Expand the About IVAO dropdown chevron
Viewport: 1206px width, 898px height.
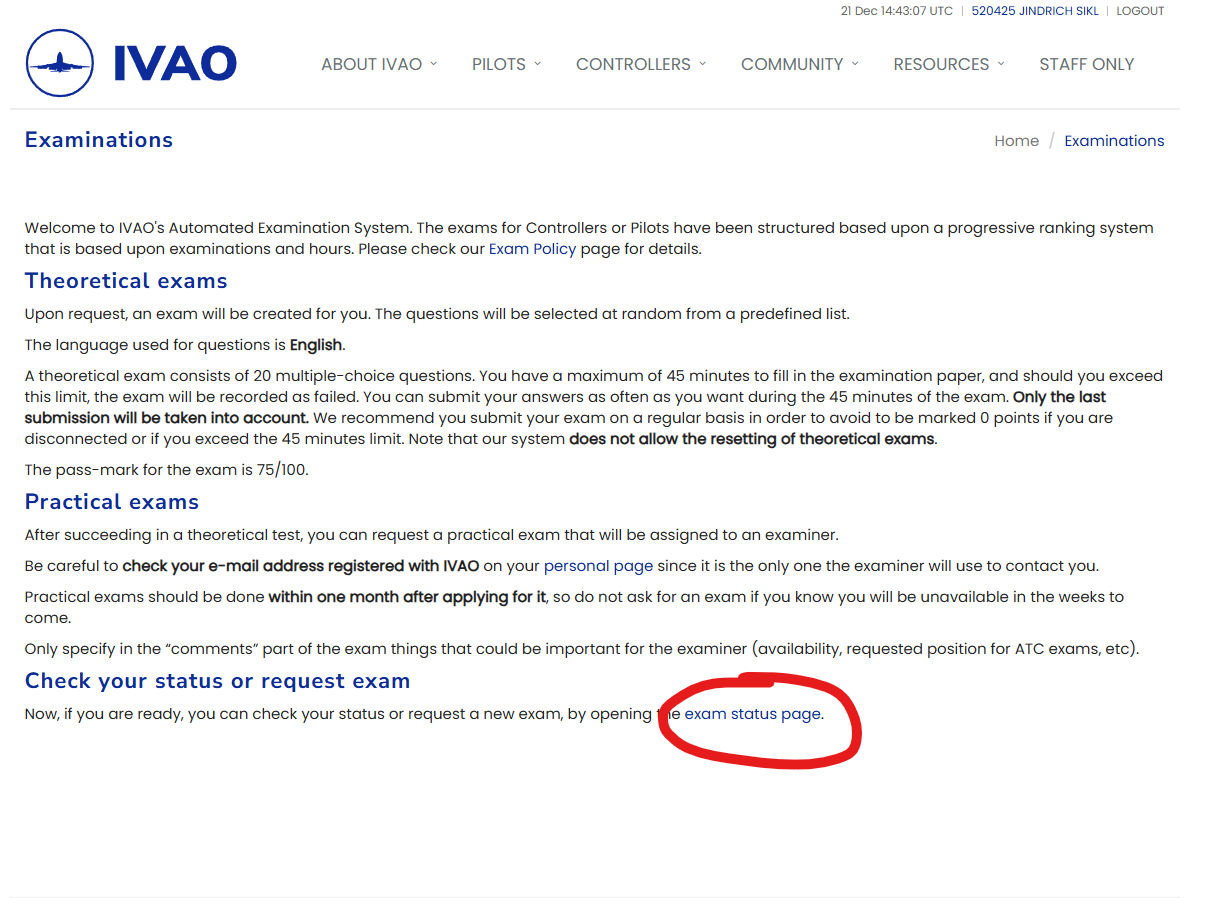coord(433,63)
